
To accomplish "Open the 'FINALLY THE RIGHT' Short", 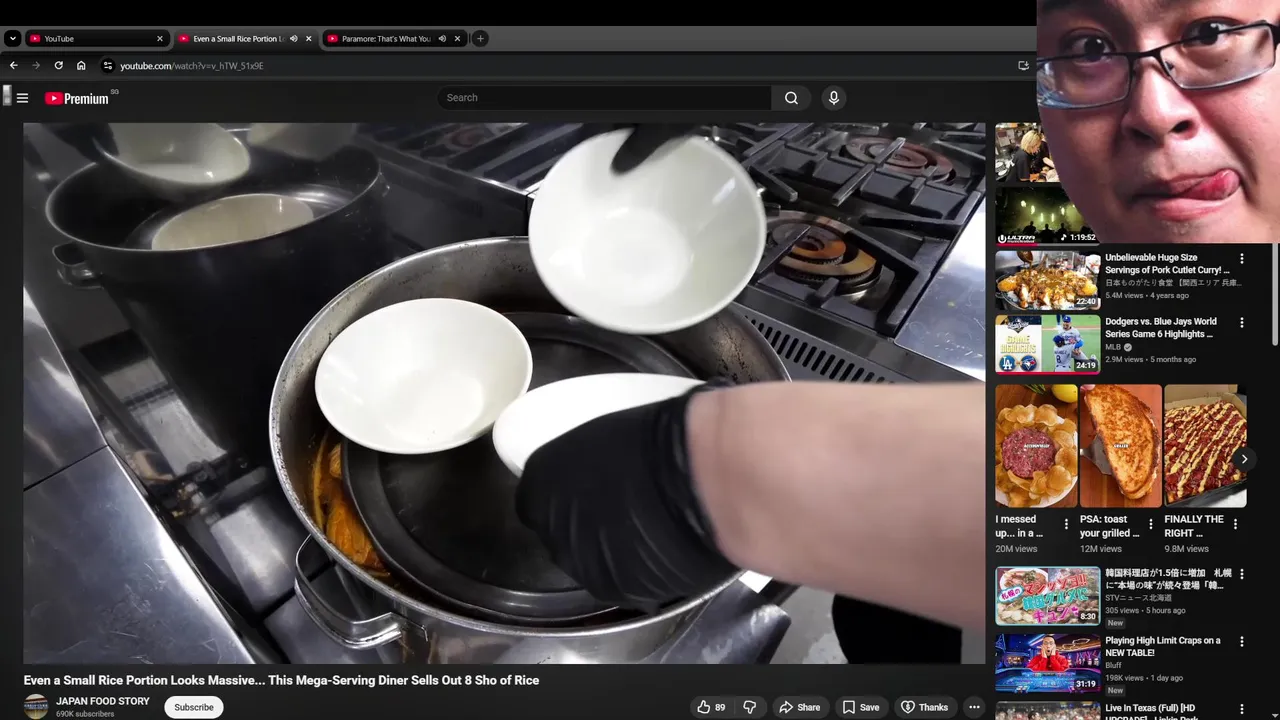I will (x=1205, y=446).
